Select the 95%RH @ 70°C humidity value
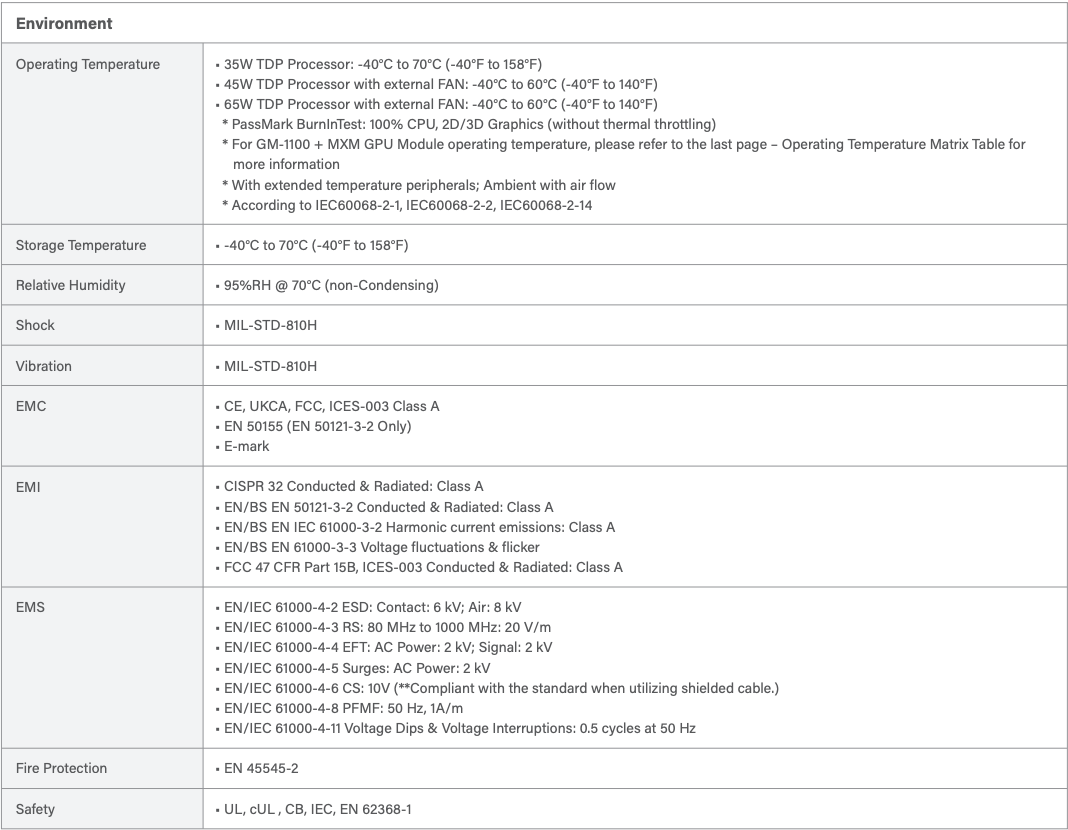The width and height of the screenshot is (1068, 830). [x=328, y=285]
